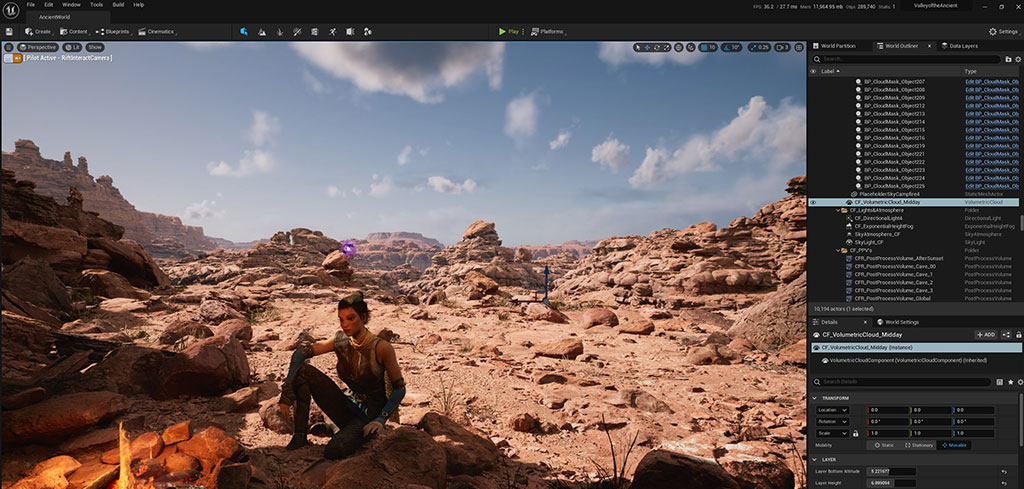Collapse the CF_PPV's folder
Screen dimensions: 1024x489
838,250
